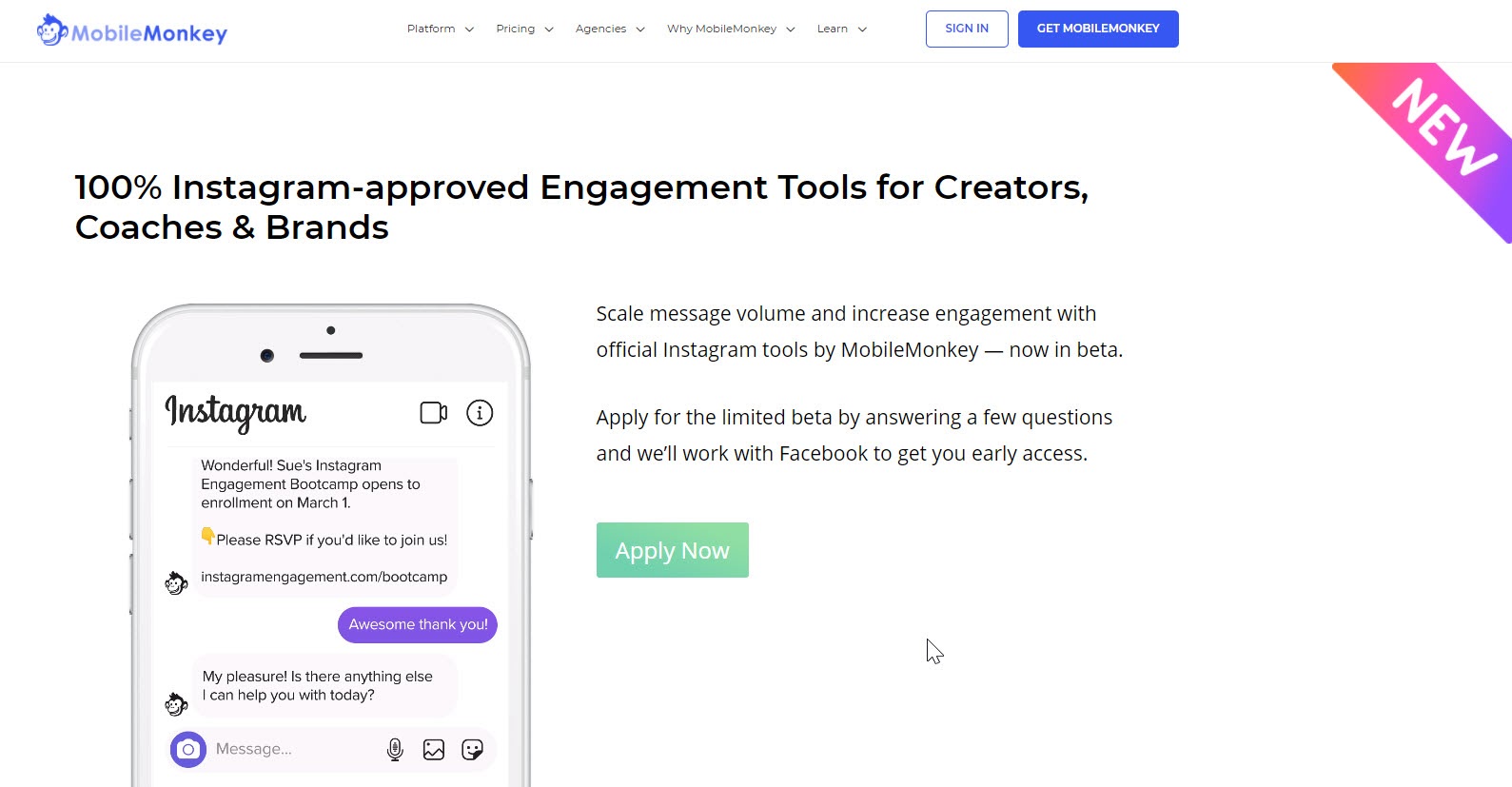Click the Apply Now button
Image resolution: width=1512 pixels, height=787 pixels.
[673, 550]
